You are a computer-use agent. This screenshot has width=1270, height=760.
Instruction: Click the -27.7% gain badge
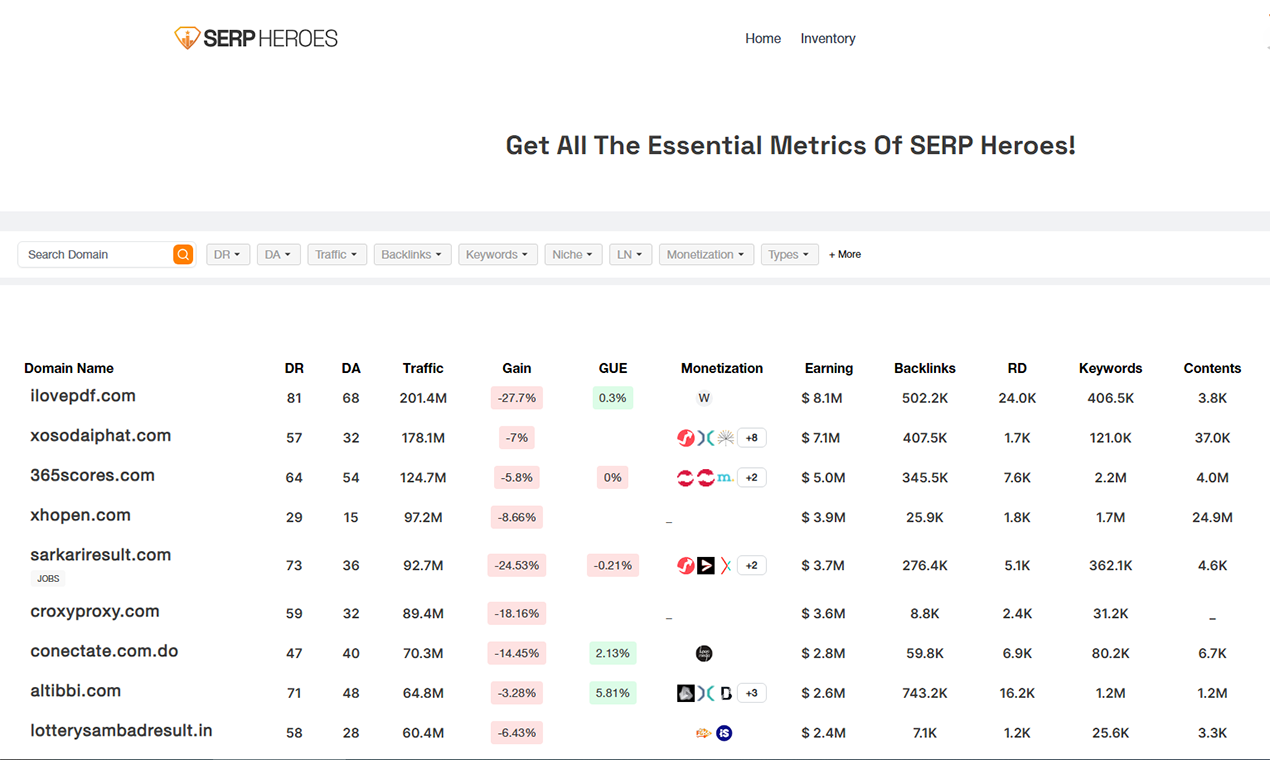click(517, 398)
